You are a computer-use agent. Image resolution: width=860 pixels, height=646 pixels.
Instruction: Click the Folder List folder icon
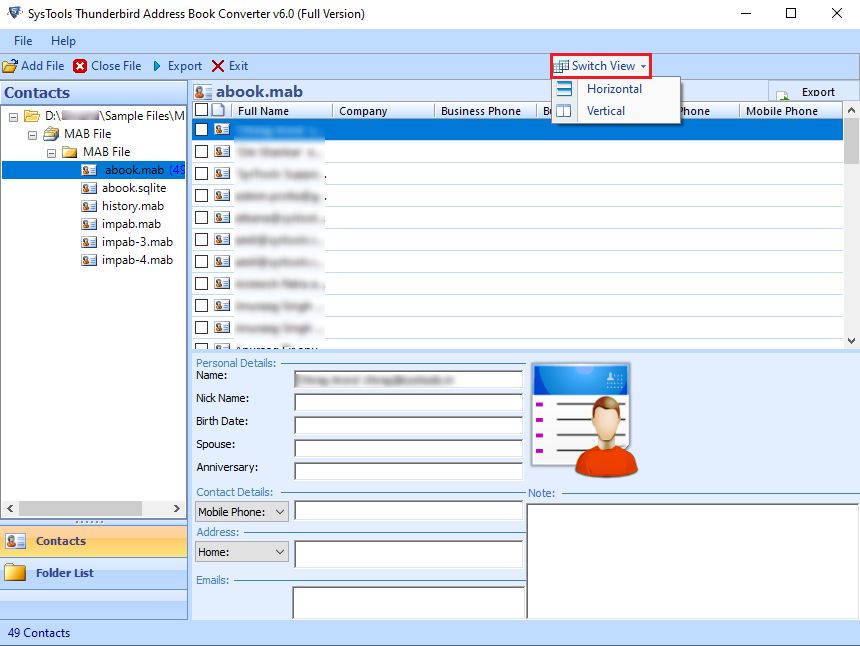[x=15, y=573]
